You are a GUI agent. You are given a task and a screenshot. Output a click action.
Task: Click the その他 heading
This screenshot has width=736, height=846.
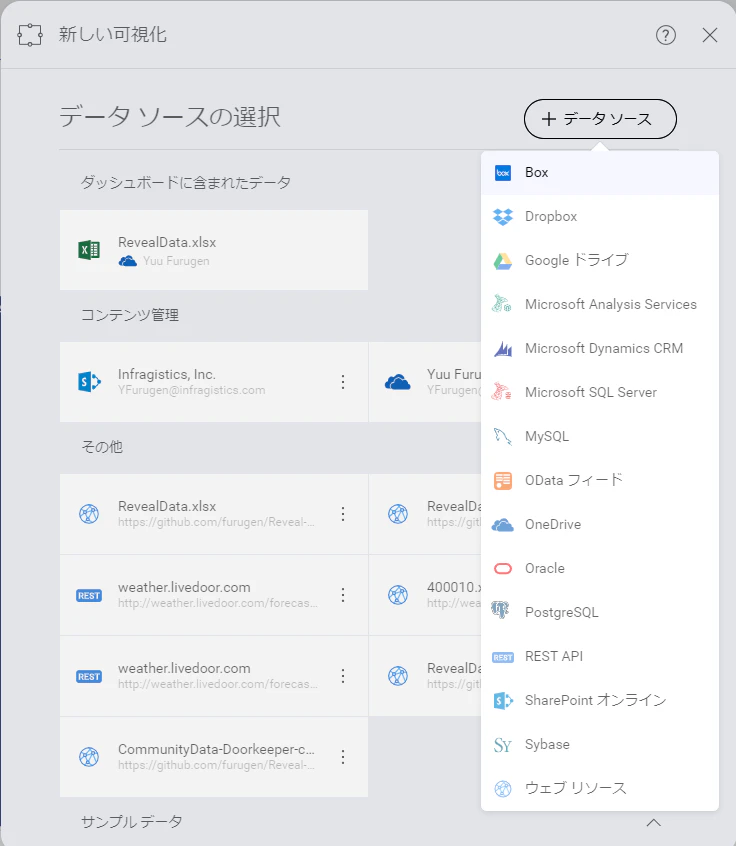pyautogui.click(x=102, y=447)
